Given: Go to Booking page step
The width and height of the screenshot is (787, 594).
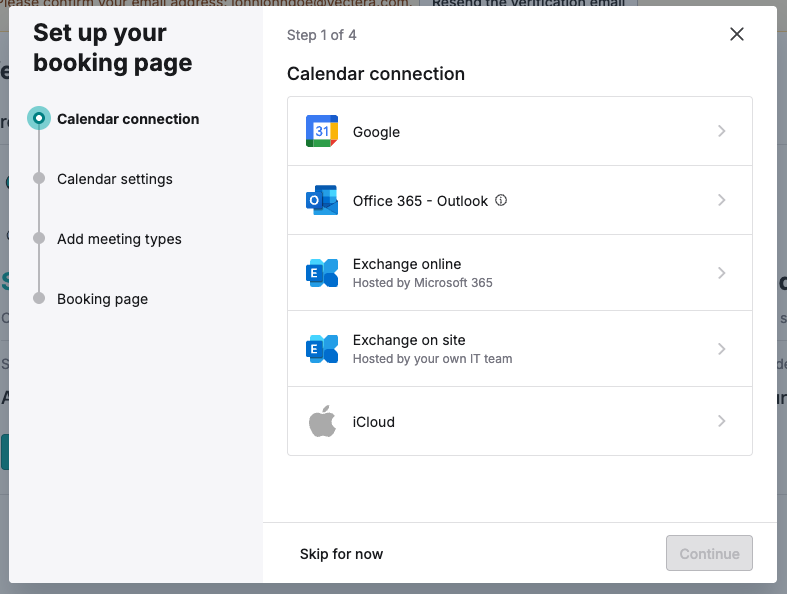Looking at the screenshot, I should coord(102,299).
